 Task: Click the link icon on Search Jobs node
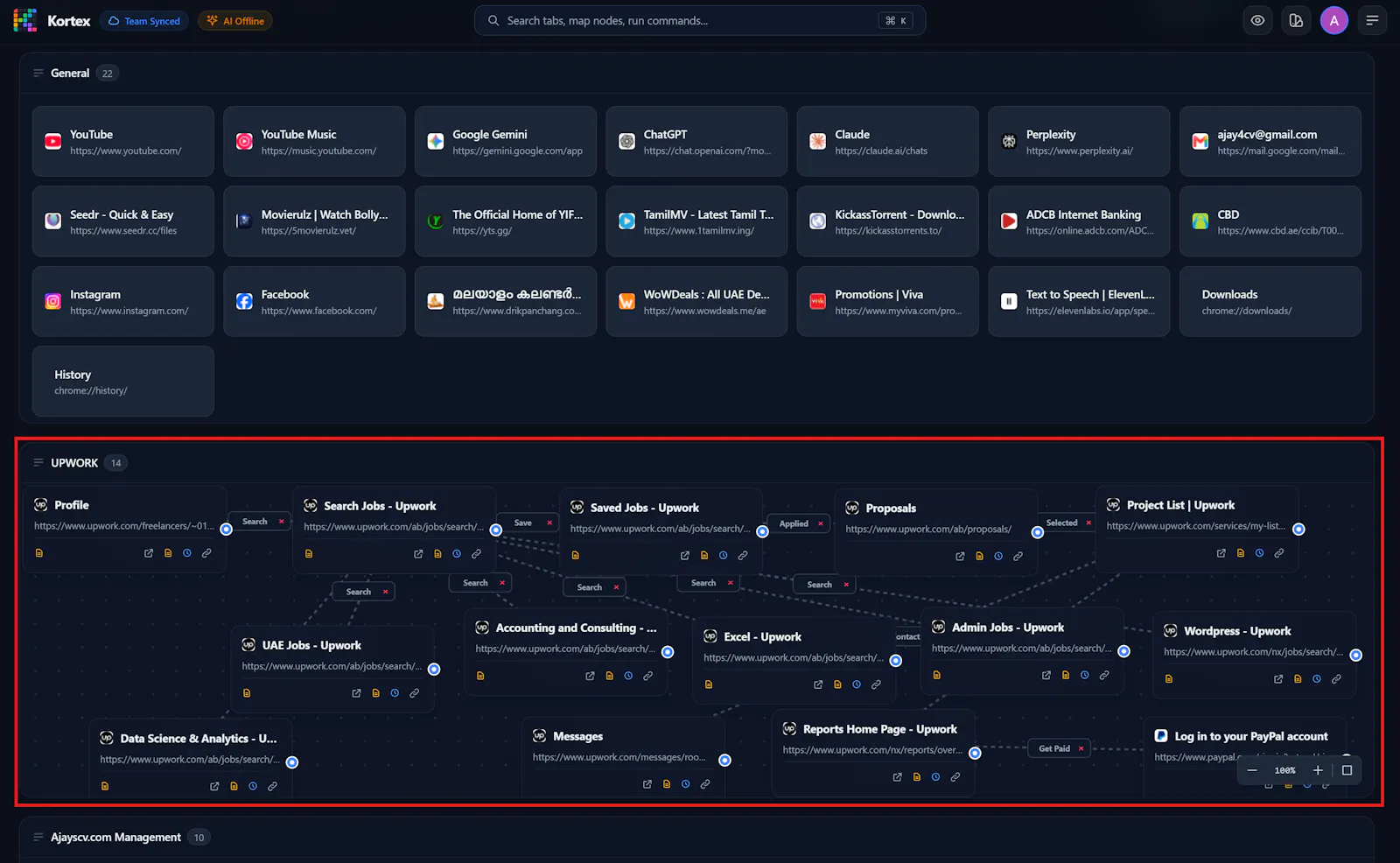[476, 554]
